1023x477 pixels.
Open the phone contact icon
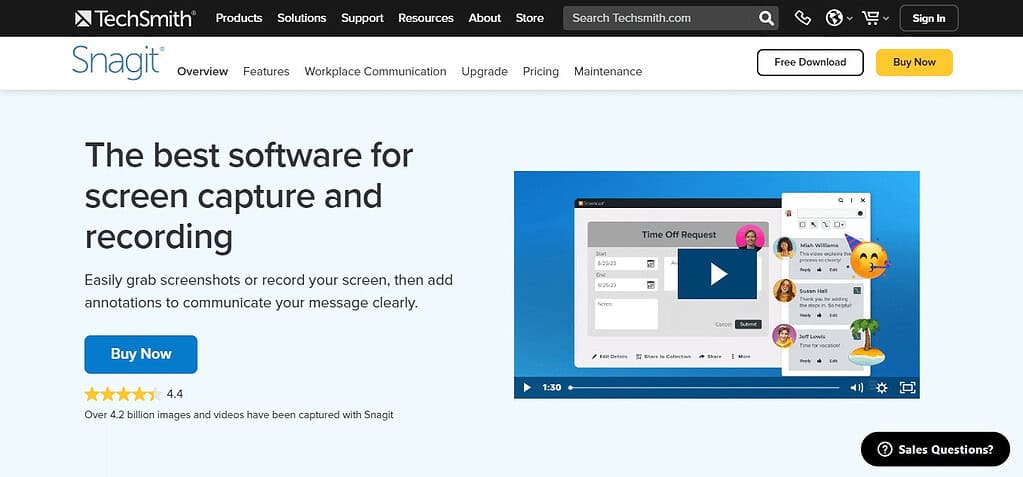coord(802,18)
